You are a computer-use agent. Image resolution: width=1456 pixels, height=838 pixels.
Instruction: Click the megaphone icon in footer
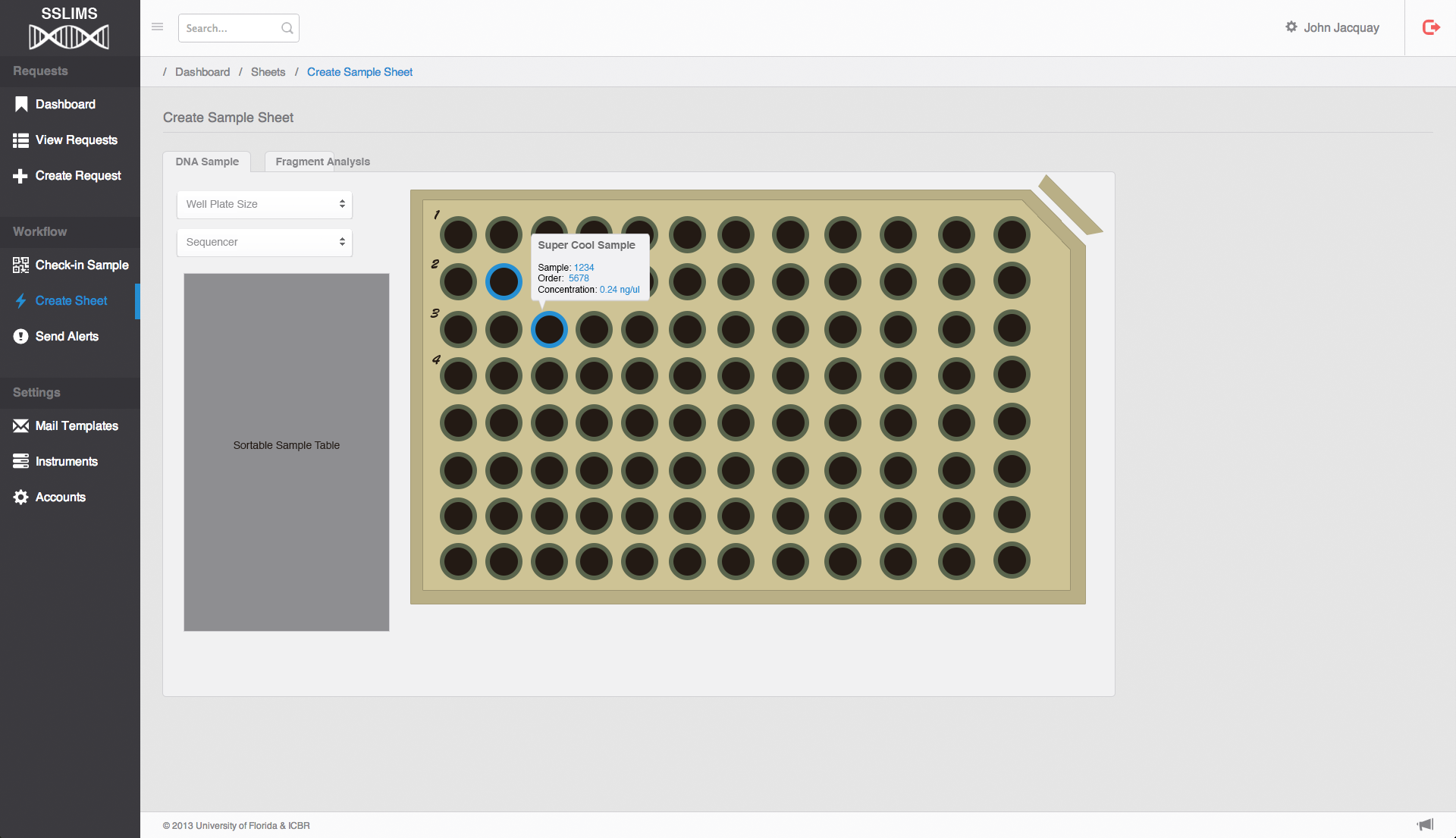[1425, 824]
